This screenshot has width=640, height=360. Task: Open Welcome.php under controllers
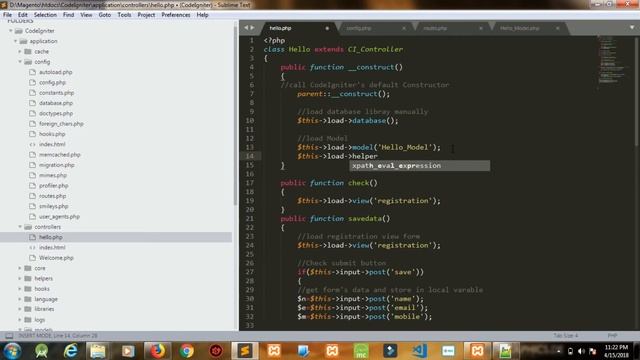(56, 258)
